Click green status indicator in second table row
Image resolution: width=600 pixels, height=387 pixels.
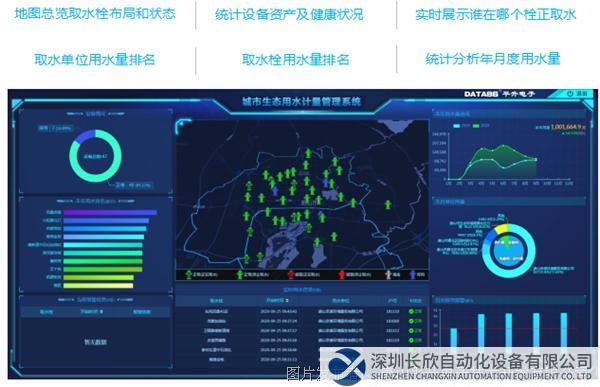[x=411, y=321]
